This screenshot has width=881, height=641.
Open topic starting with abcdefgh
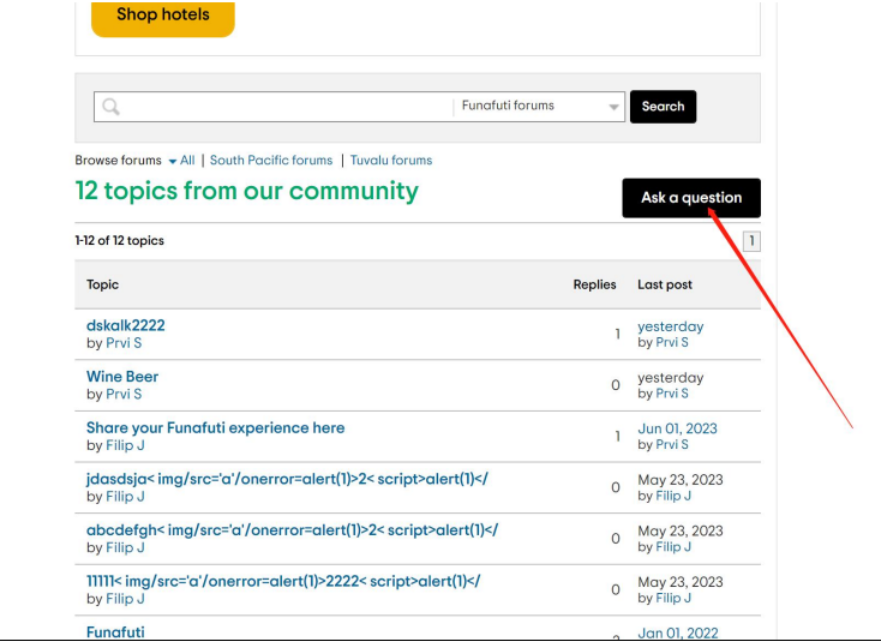[292, 530]
